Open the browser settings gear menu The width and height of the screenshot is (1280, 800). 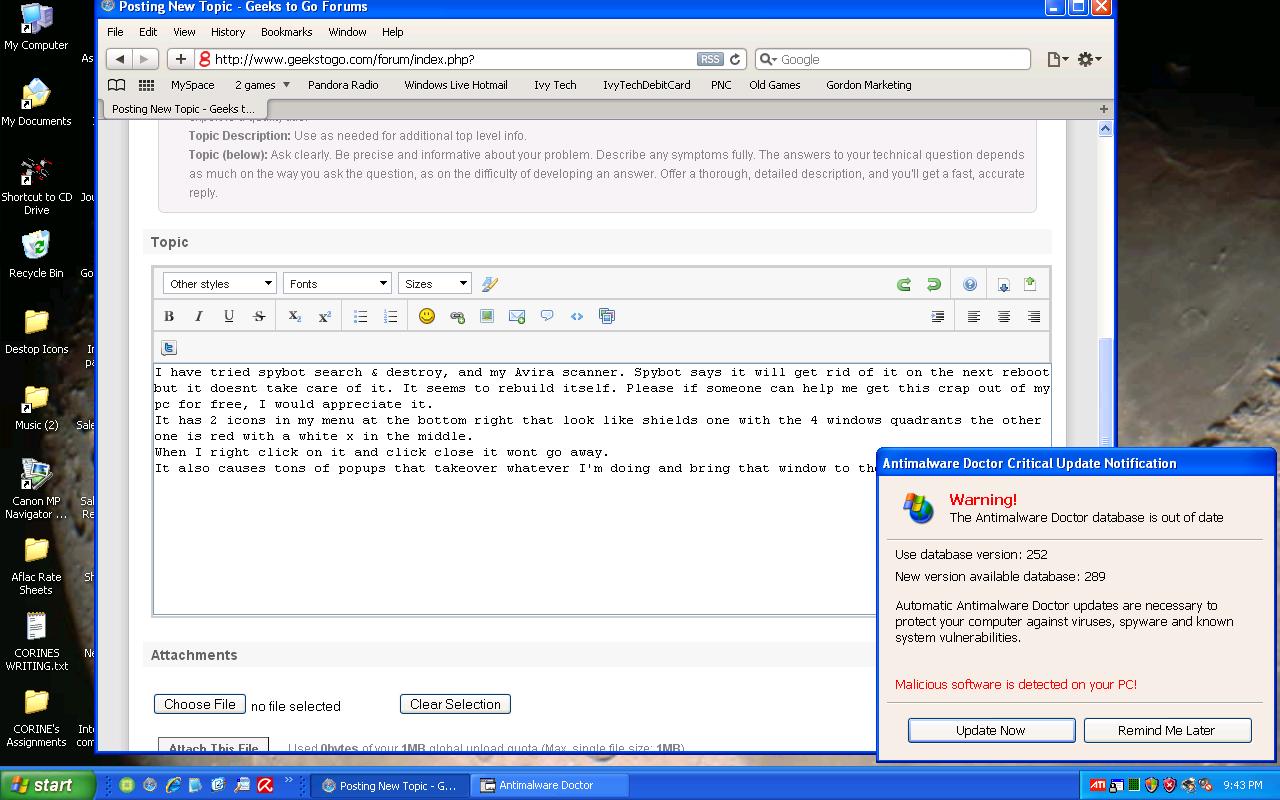[x=1089, y=59]
